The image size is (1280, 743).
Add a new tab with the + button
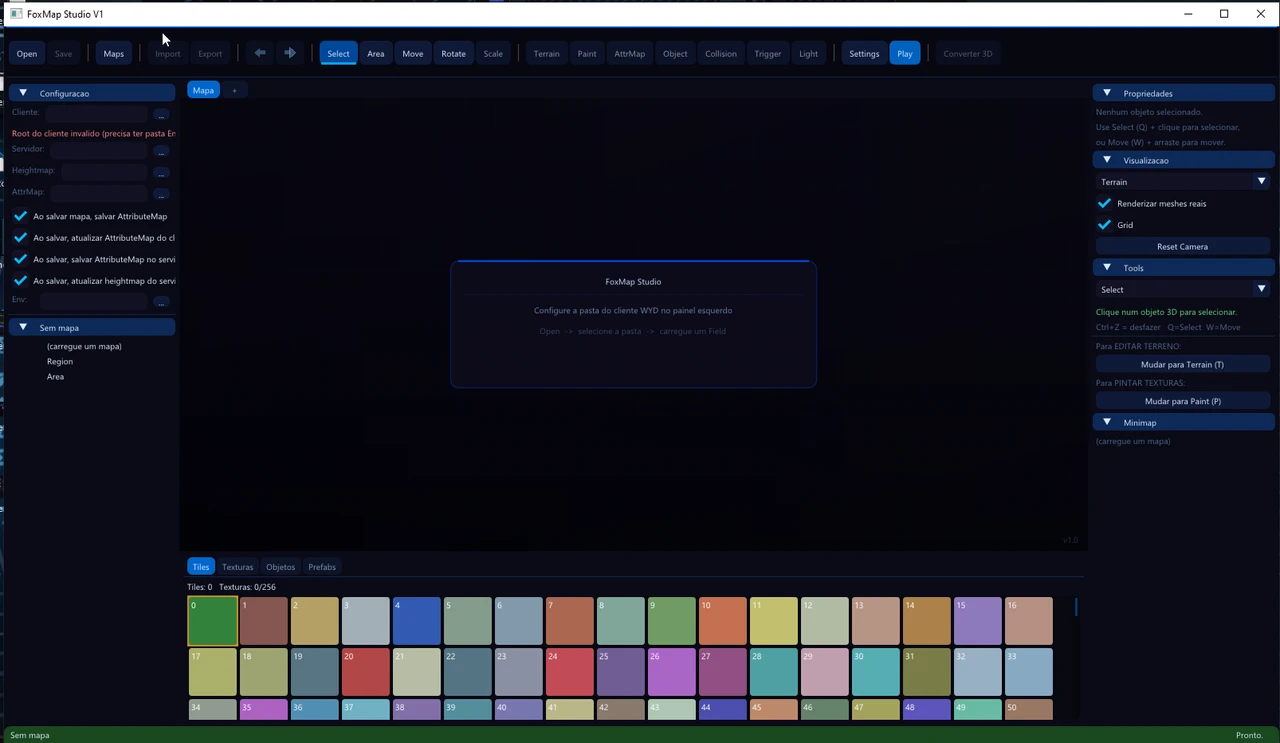pyautogui.click(x=235, y=90)
